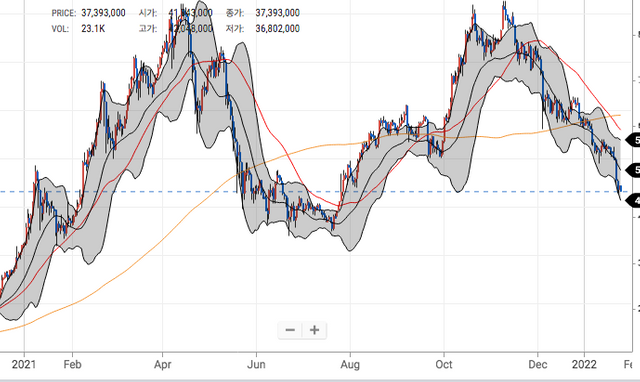Select the 37,393,000 value beside 종가:
640x382 pixels.
(x=278, y=13)
